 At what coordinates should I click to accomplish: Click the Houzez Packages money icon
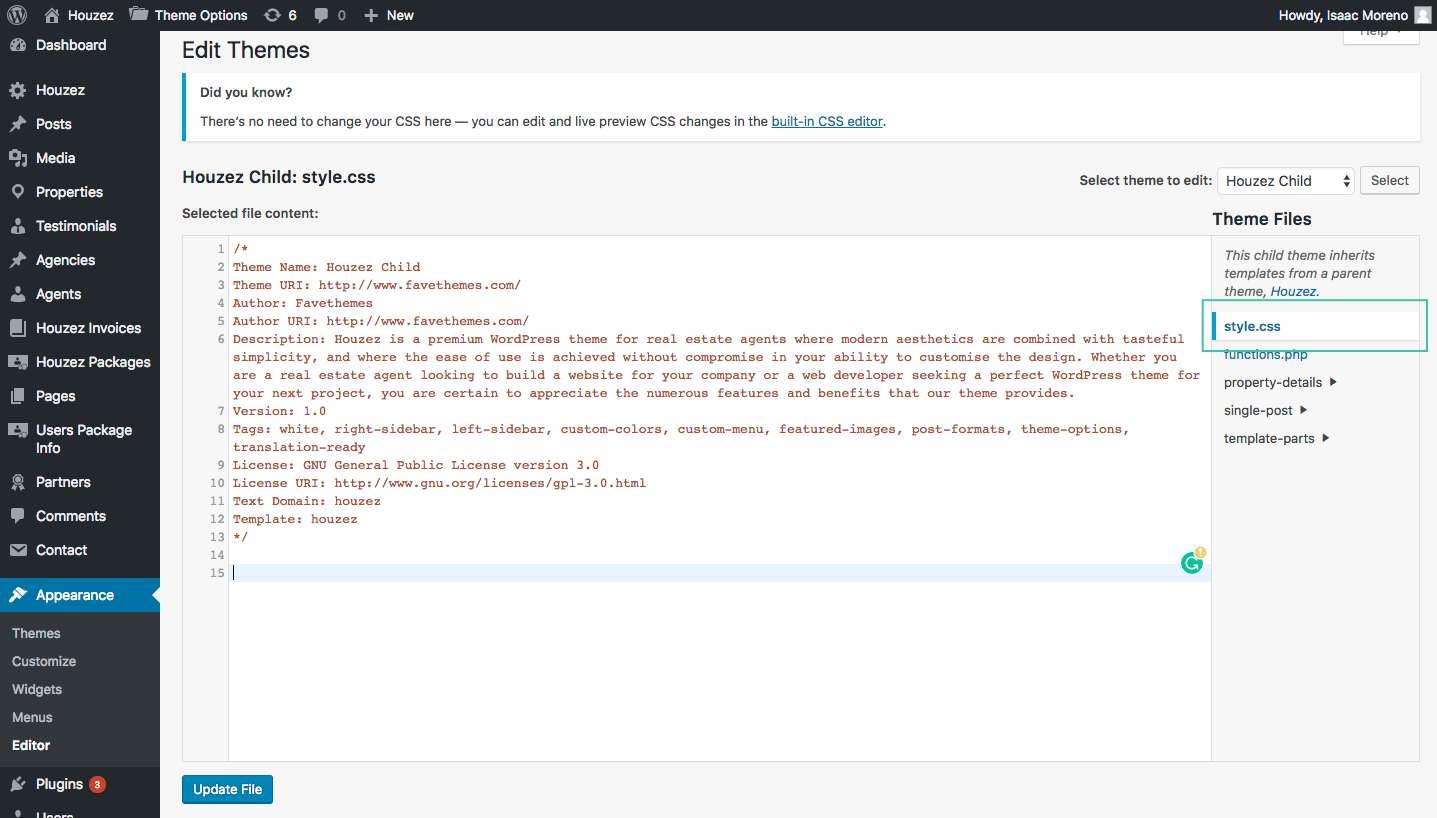coord(17,362)
